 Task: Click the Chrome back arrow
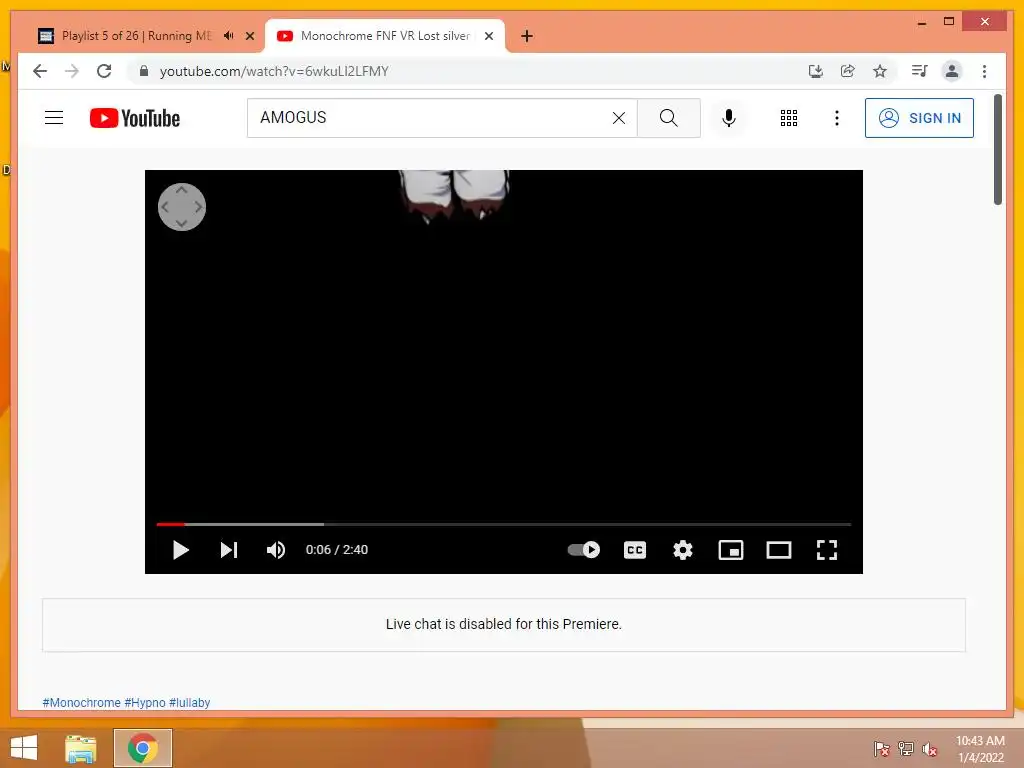pyautogui.click(x=40, y=71)
